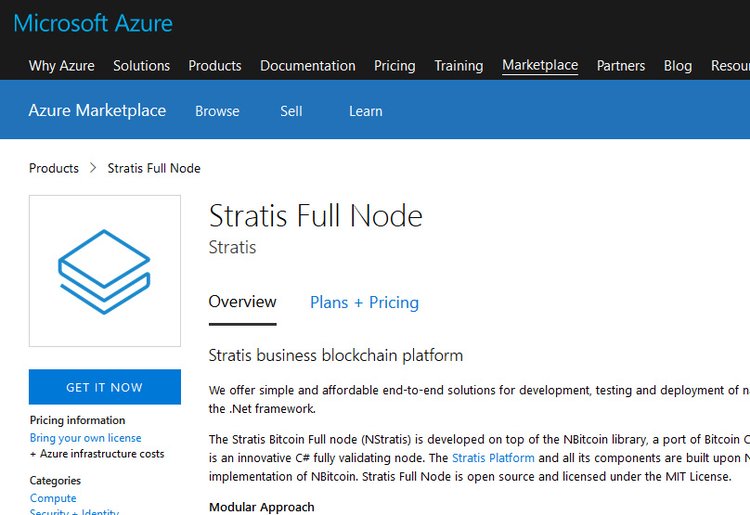Viewport: 750px width, 515px height.
Task: Switch to the Plans + Pricing tab
Action: pyautogui.click(x=364, y=302)
